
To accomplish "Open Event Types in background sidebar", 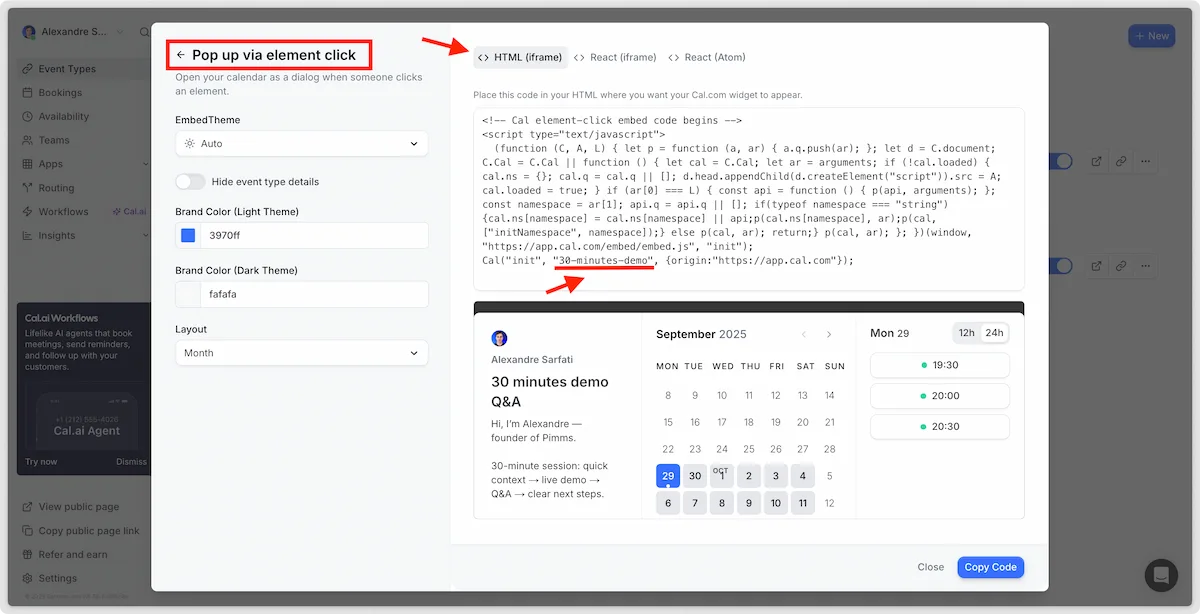I will point(67,69).
